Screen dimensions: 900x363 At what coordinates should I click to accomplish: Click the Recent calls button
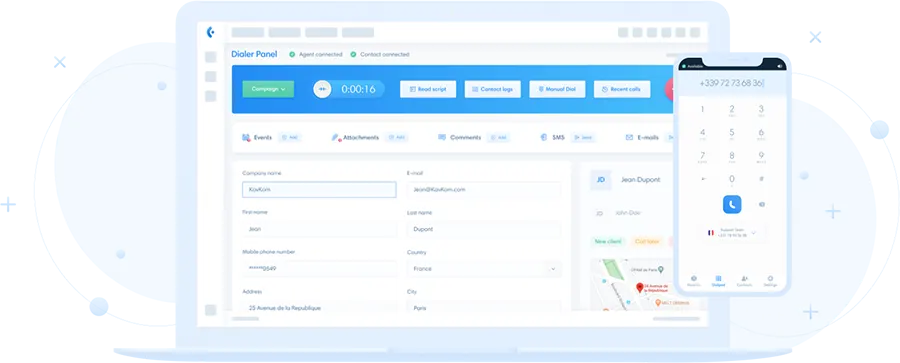coord(622,89)
